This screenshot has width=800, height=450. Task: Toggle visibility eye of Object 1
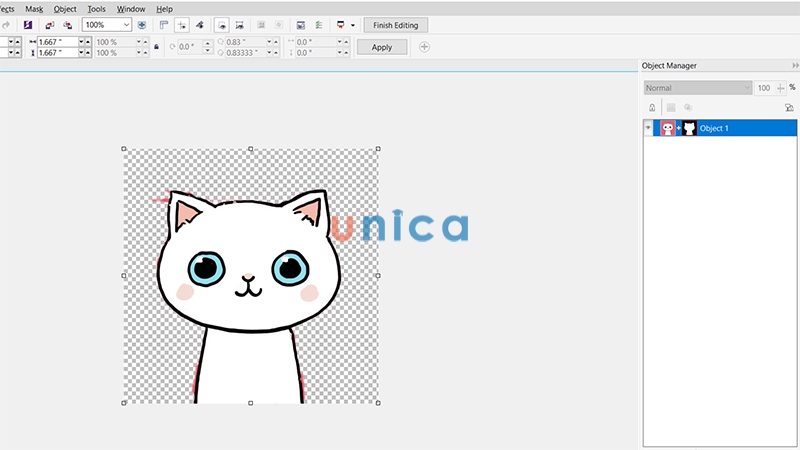(x=648, y=128)
